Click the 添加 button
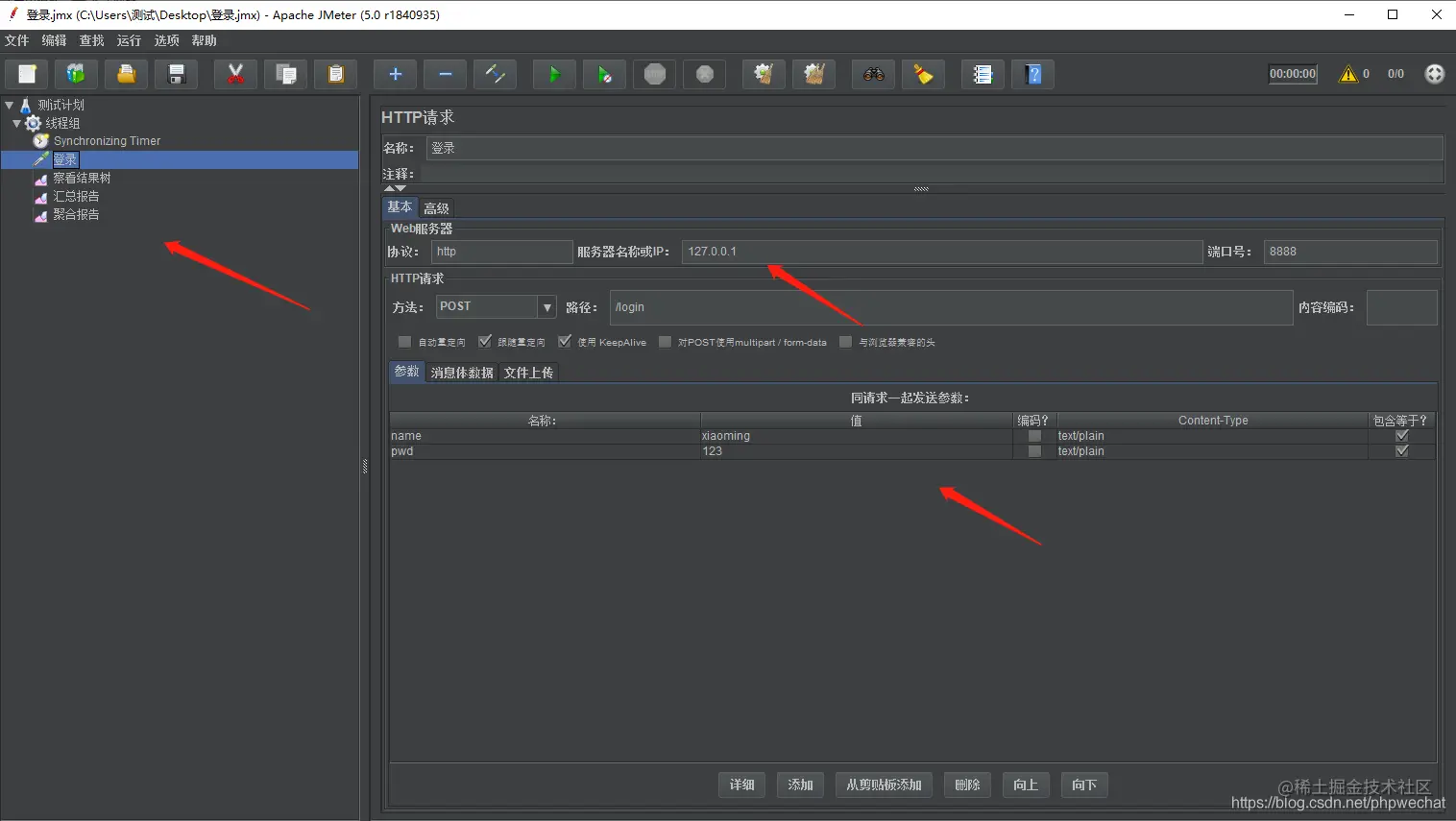1456x821 pixels. pos(801,785)
